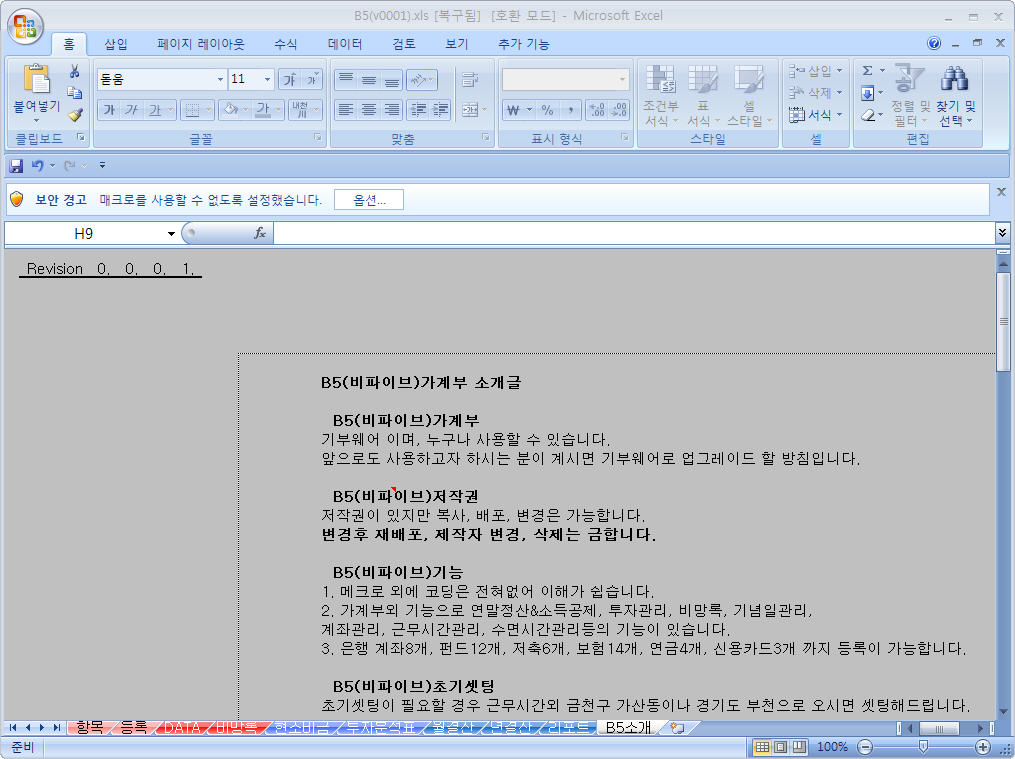Open the font name dropdown (돋움)

pyautogui.click(x=220, y=80)
